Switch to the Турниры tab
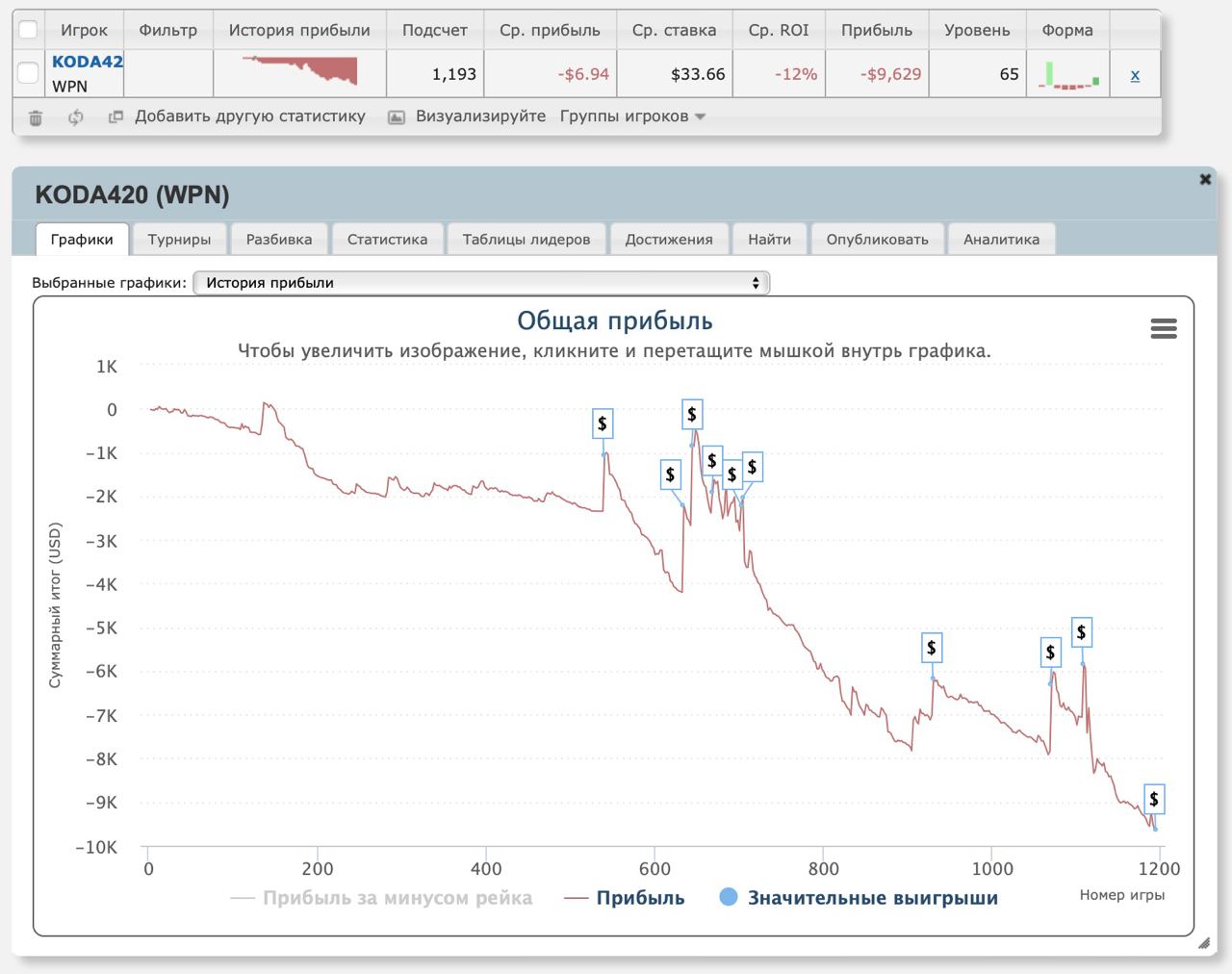 coord(179,240)
